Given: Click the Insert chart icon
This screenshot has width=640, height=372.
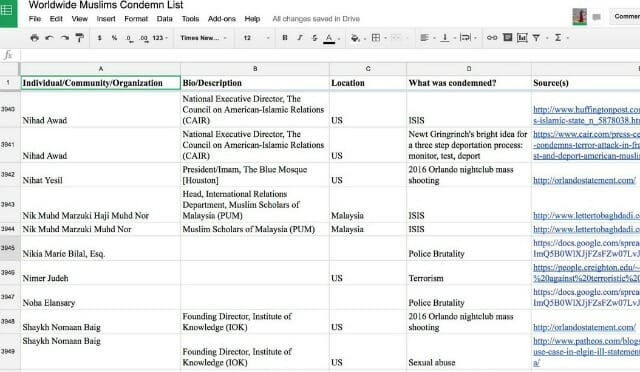Looking at the screenshot, I should (x=522, y=38).
